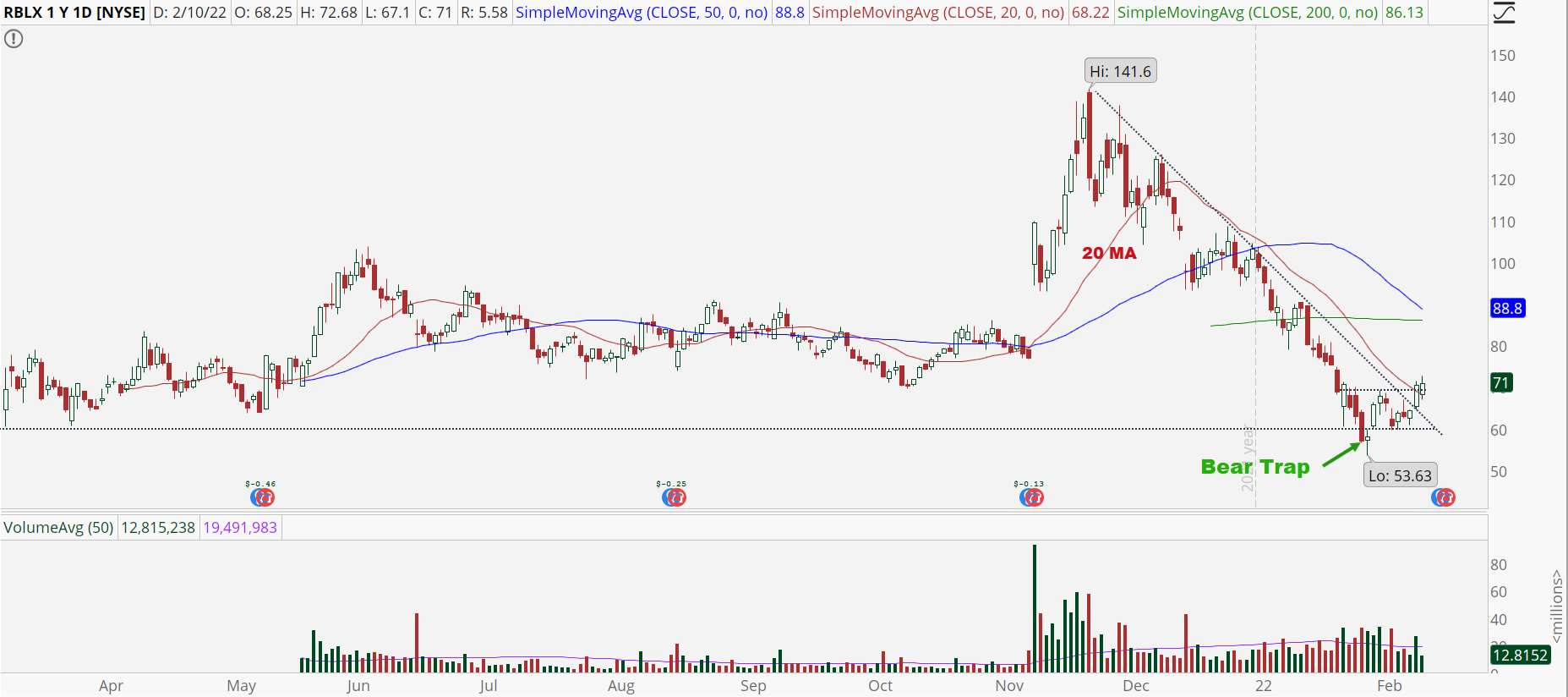Open the earnings event marker labeled $-0.13
This screenshot has height=697, width=1568.
(1031, 497)
